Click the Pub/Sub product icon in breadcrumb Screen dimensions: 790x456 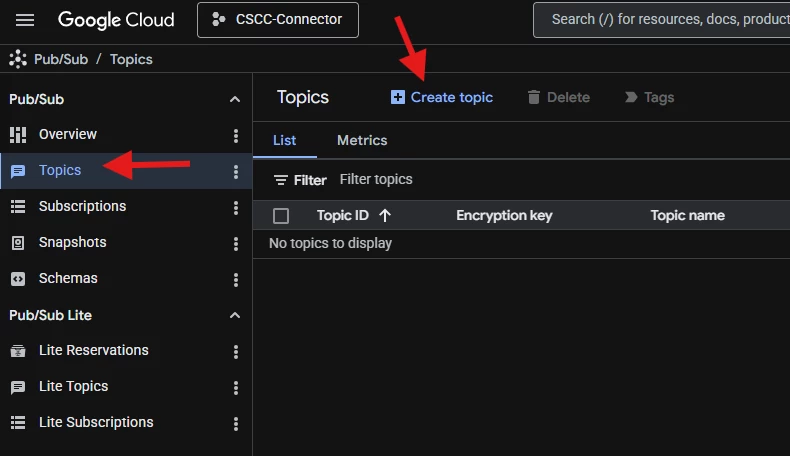pyautogui.click(x=18, y=59)
